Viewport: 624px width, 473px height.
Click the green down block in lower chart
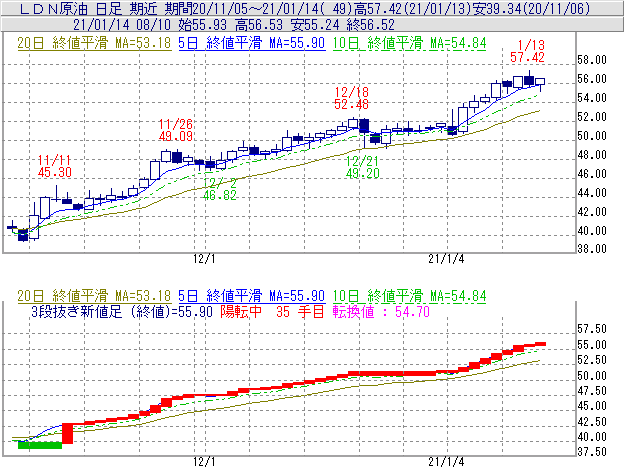pos(40,445)
